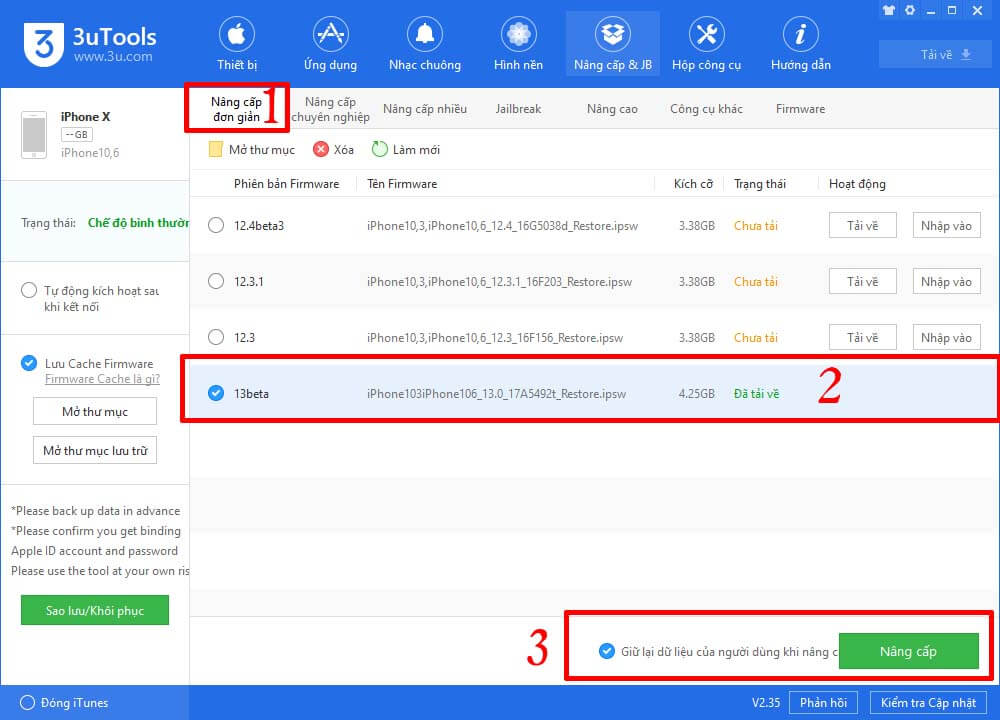Toggle the Đóng iTunes option
Viewport: 1000px width, 720px height.
(27, 702)
